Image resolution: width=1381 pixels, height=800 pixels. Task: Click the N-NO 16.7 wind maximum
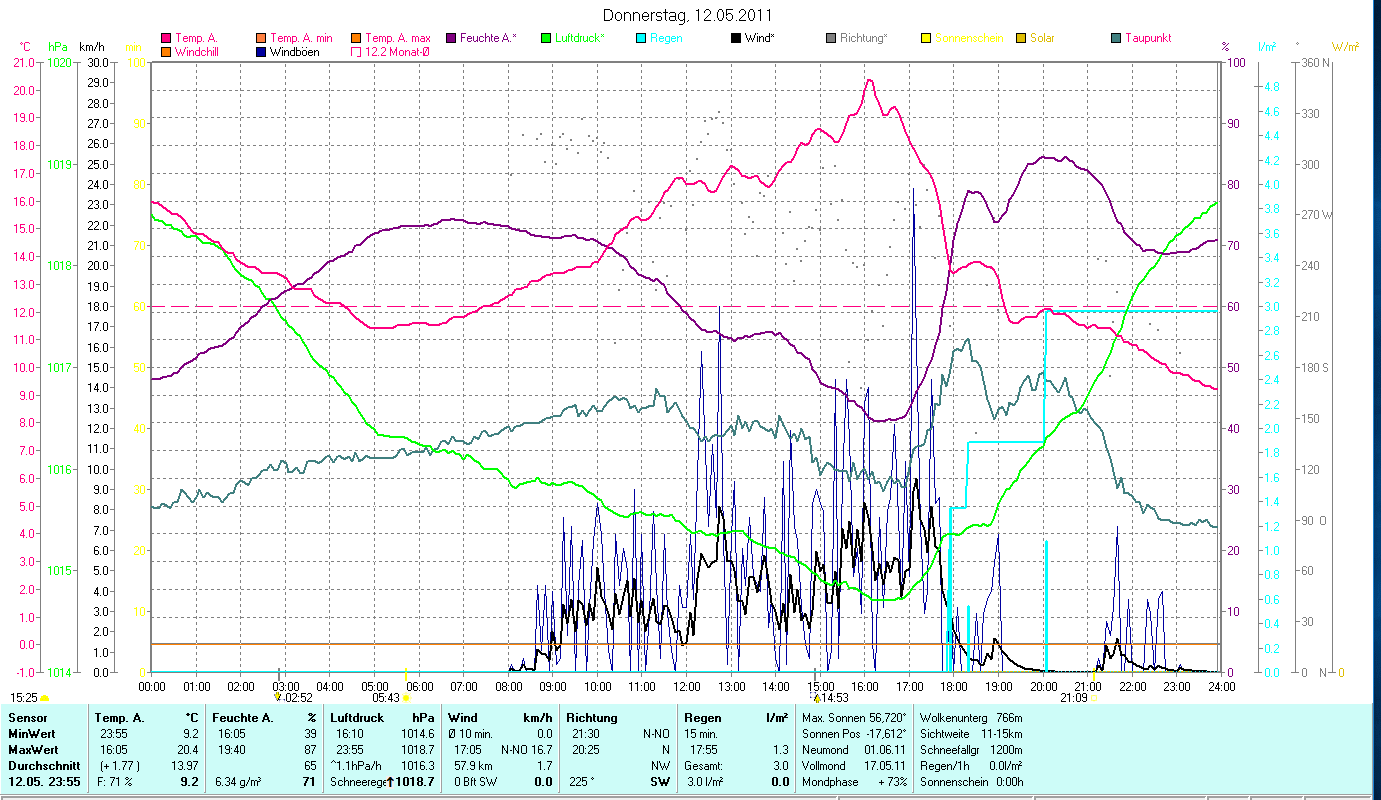526,749
